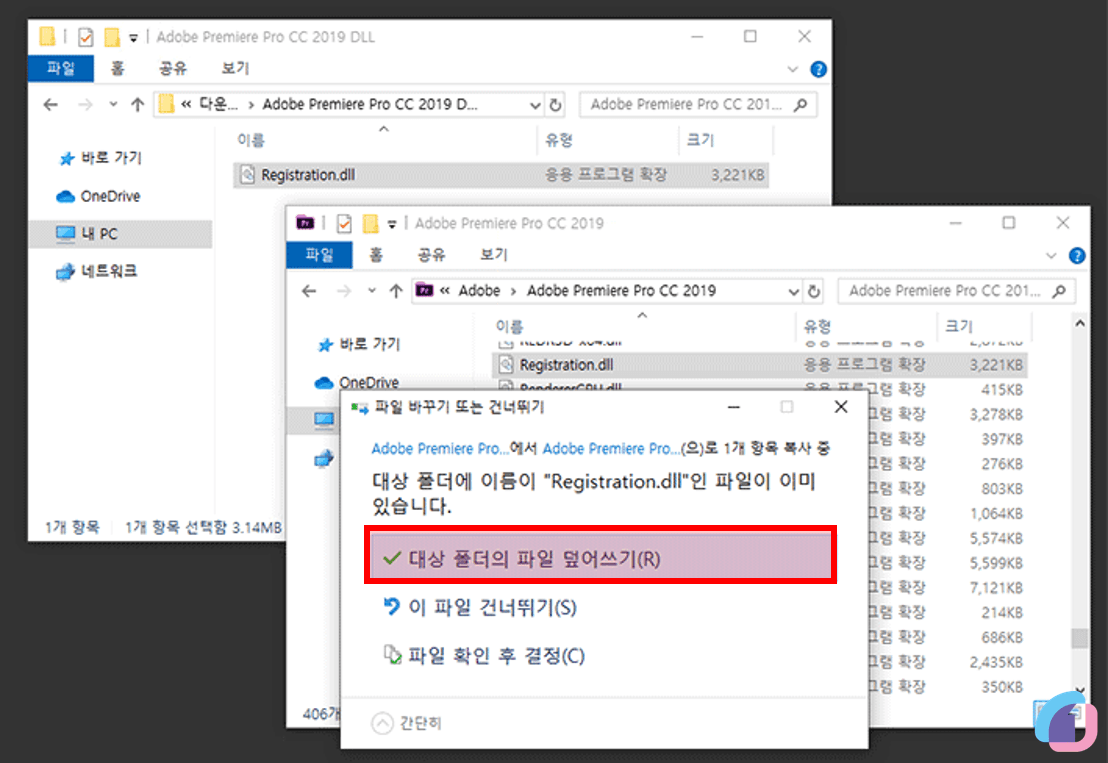Sort by 크기 column in DLL window
Screen dimensions: 1108x763
coord(700,140)
